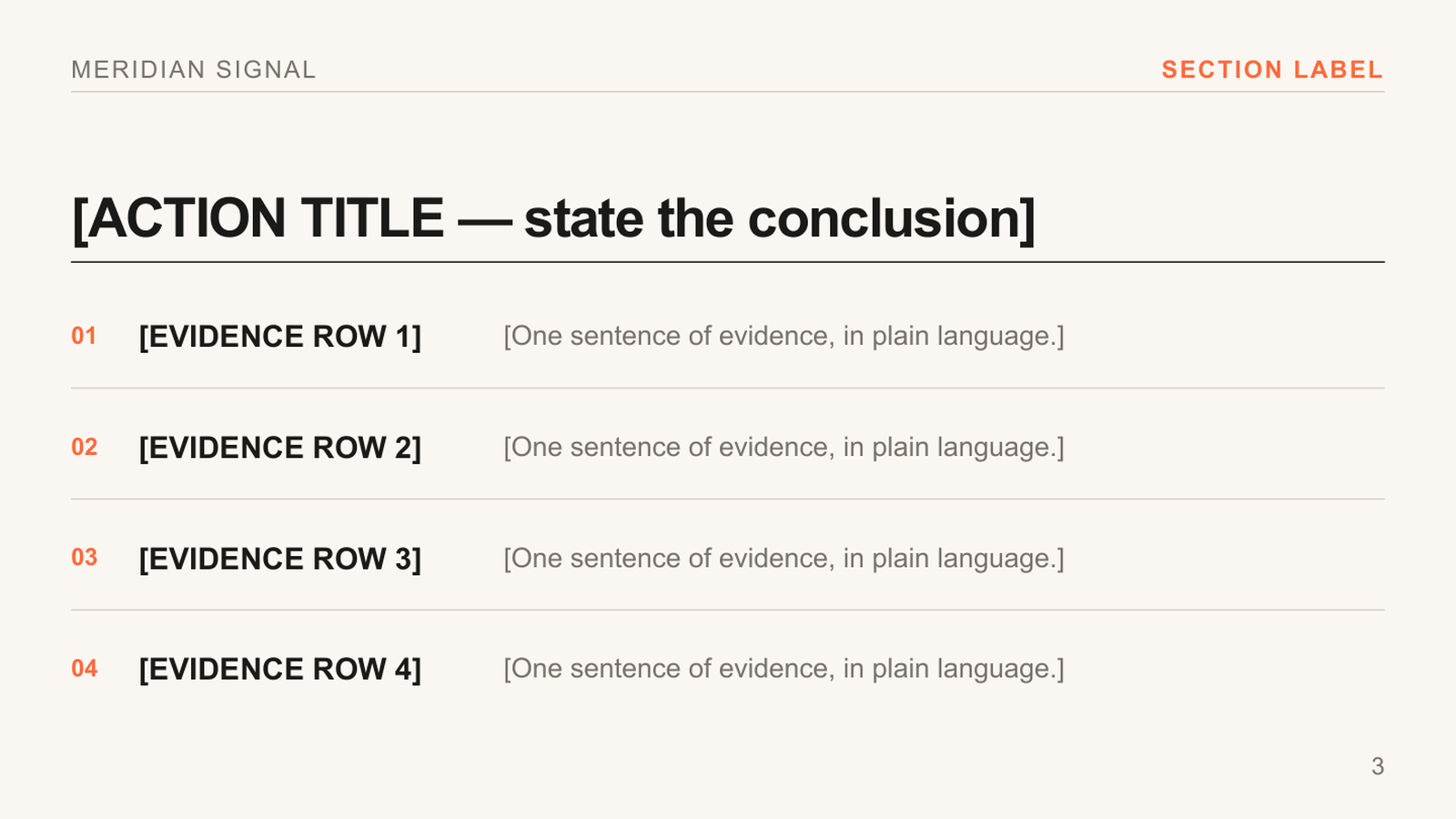
Task: Click the EVIDENCE ROW 1 label
Action: (280, 337)
